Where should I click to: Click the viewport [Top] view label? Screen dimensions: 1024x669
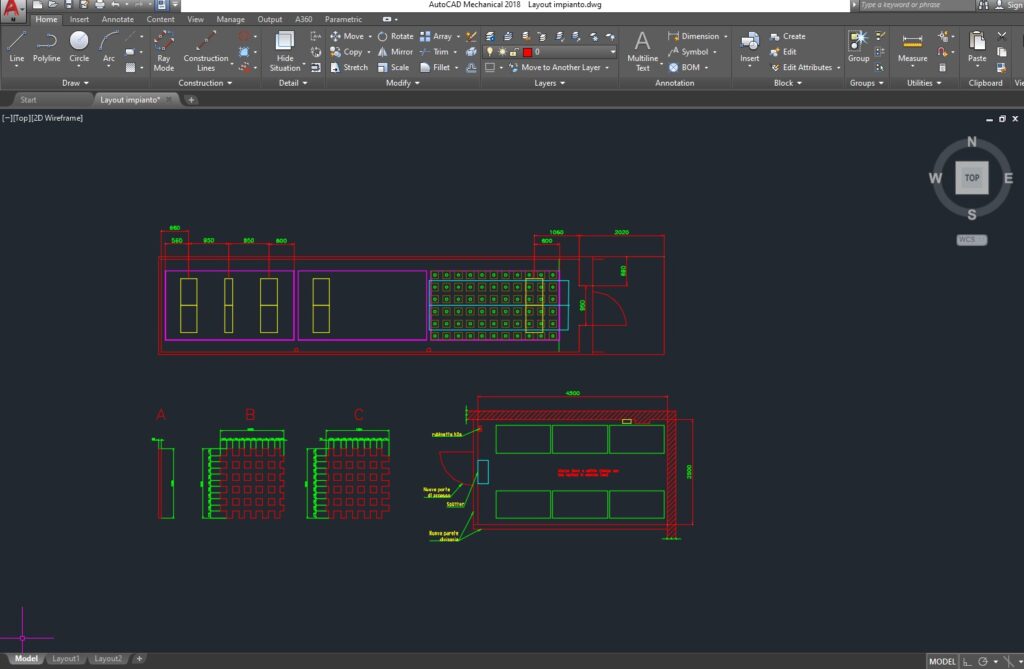point(21,118)
